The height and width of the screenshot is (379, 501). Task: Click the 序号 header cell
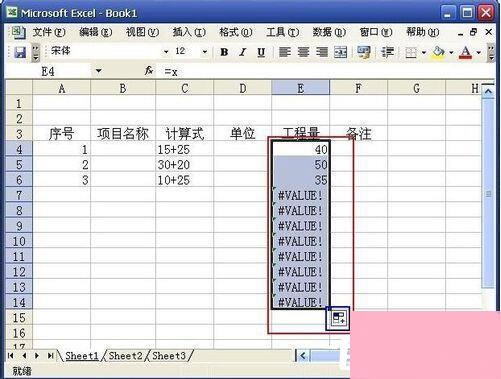(62, 134)
